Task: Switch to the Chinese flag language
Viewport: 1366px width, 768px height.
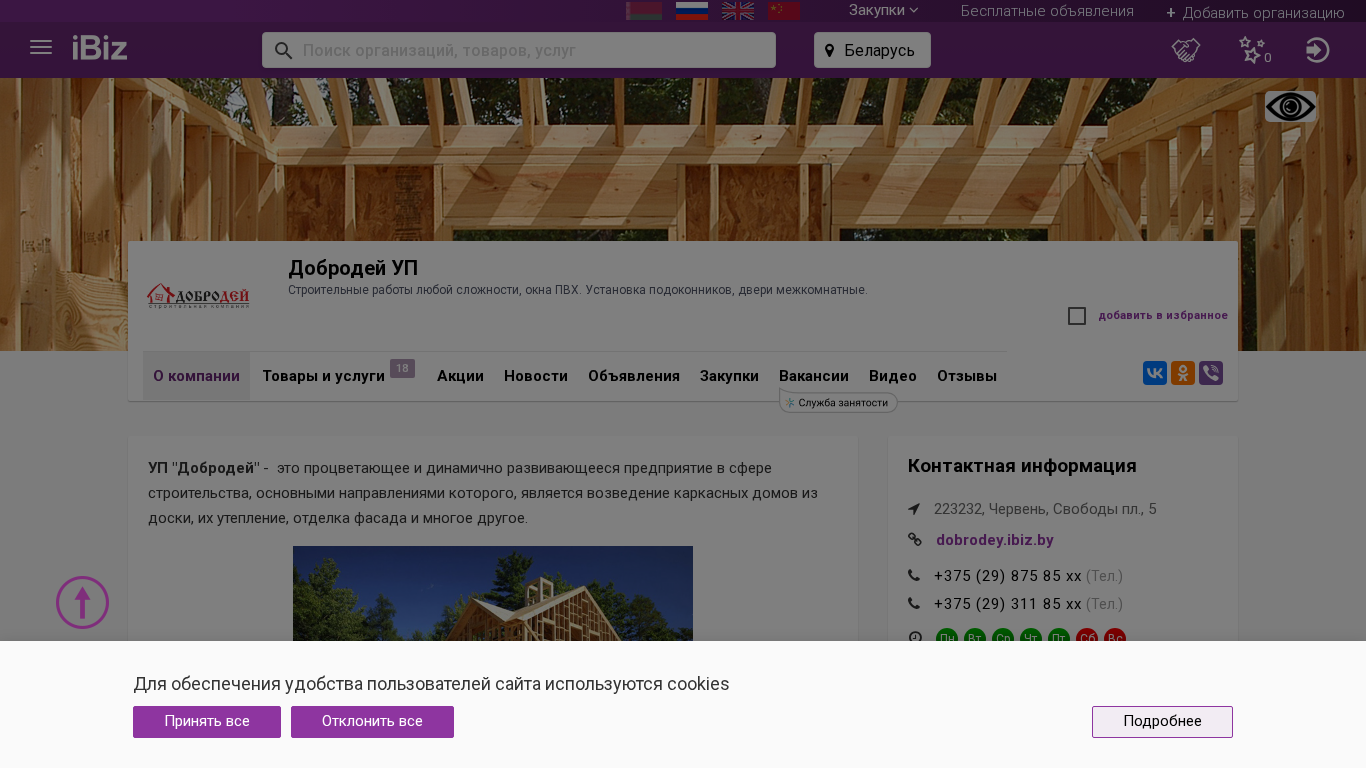Action: 784,10
